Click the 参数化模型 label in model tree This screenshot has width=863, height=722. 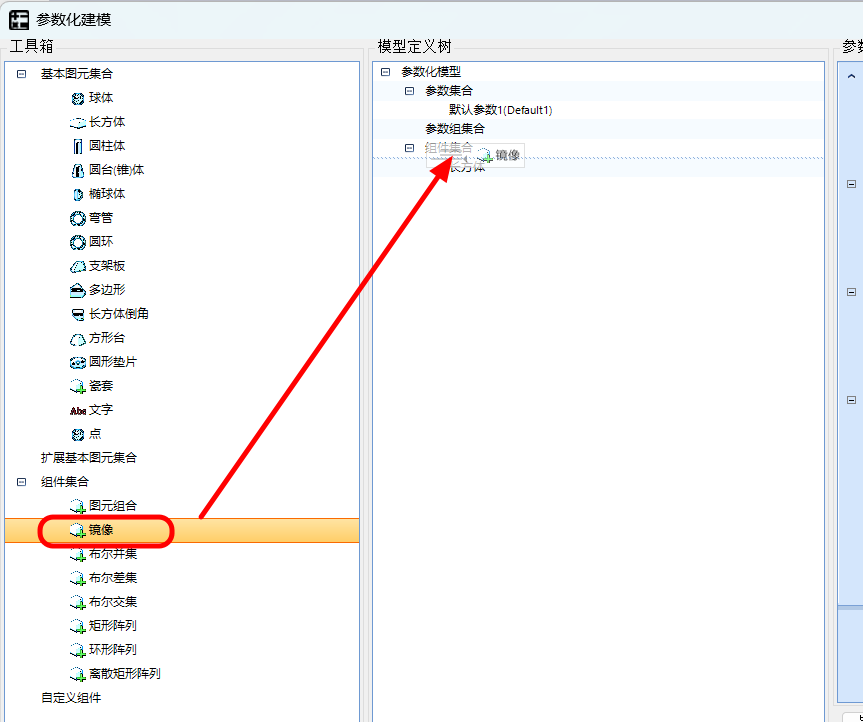pyautogui.click(x=431, y=72)
